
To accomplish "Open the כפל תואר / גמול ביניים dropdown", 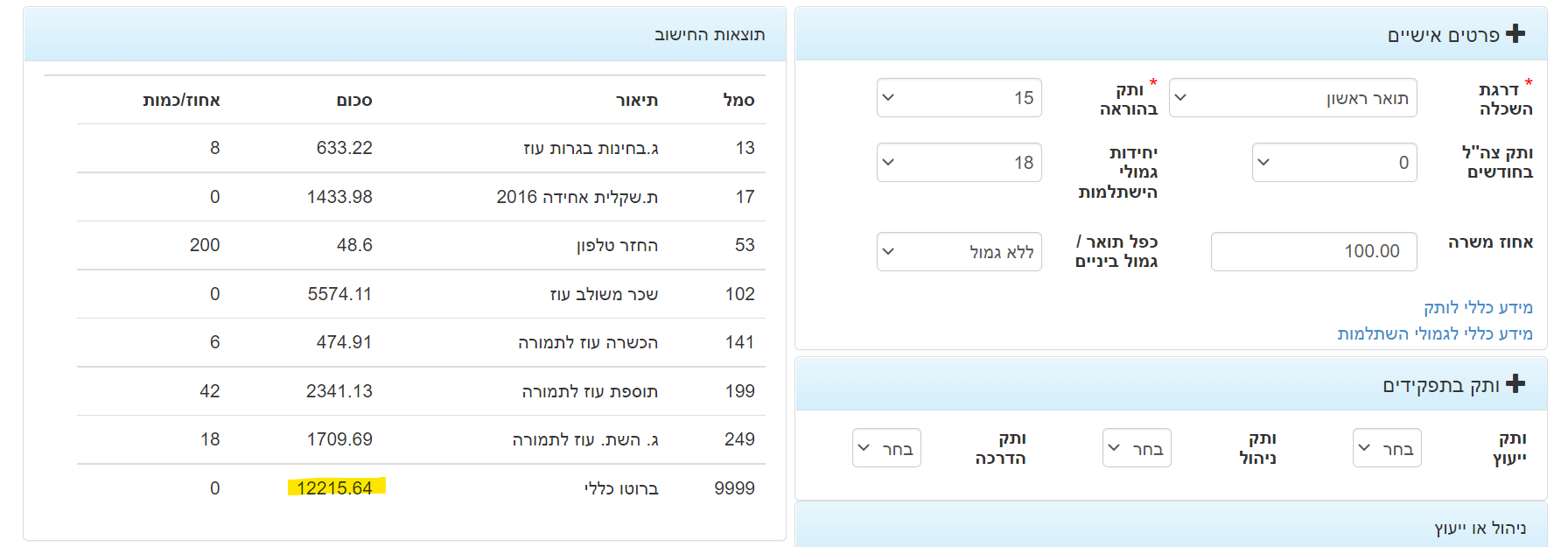I will [x=959, y=252].
